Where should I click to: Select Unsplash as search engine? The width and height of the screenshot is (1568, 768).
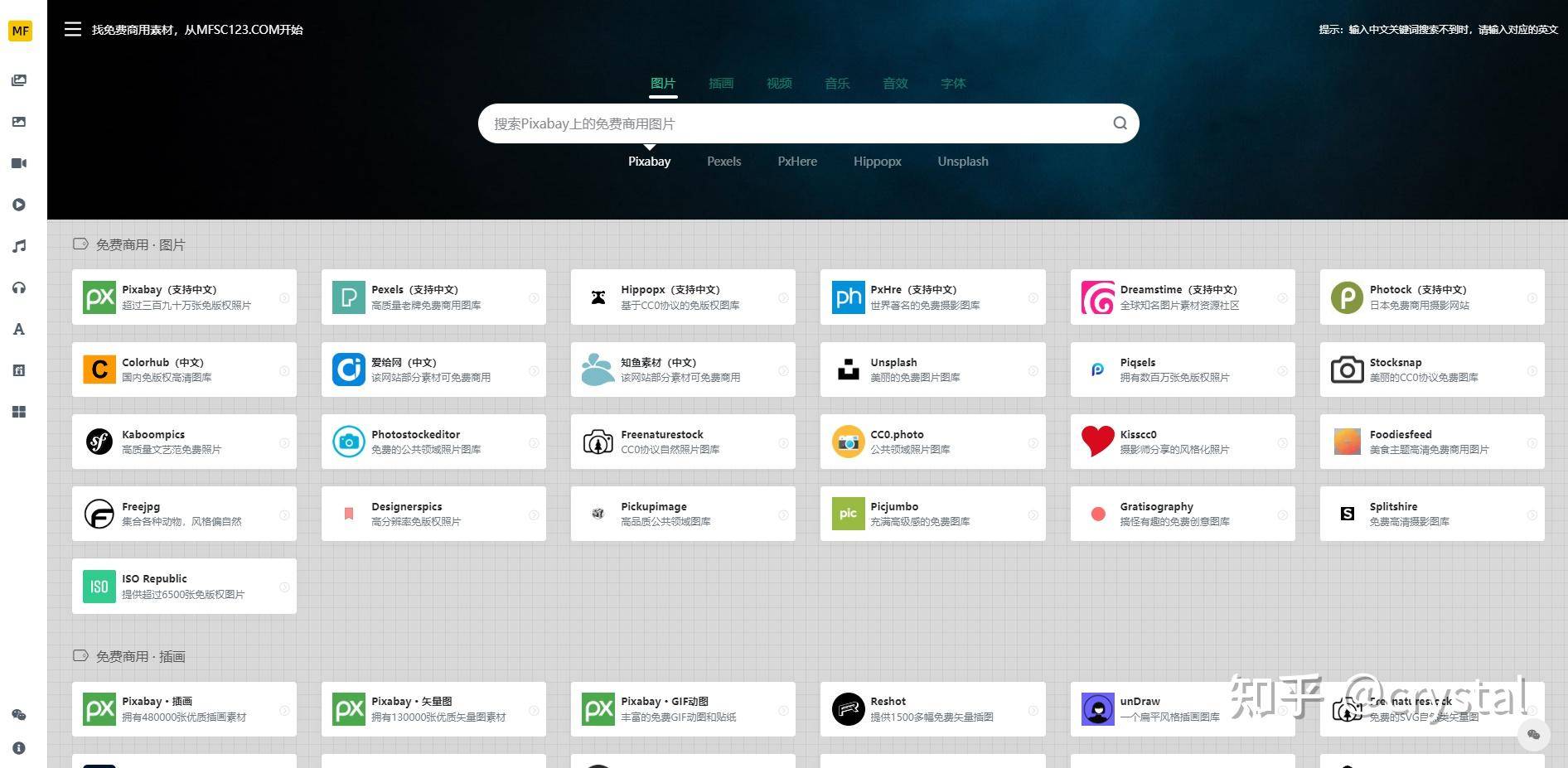coord(963,162)
